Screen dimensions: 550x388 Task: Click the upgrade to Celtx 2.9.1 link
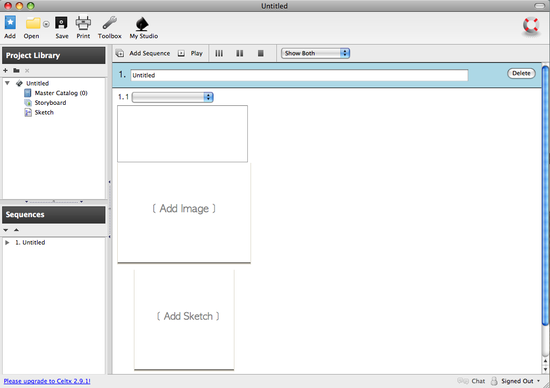47,381
